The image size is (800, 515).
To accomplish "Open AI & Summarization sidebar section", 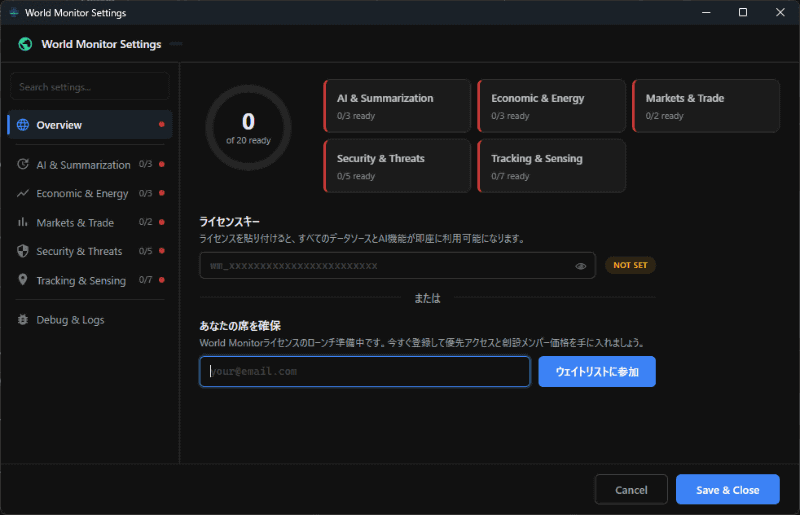I will point(90,164).
